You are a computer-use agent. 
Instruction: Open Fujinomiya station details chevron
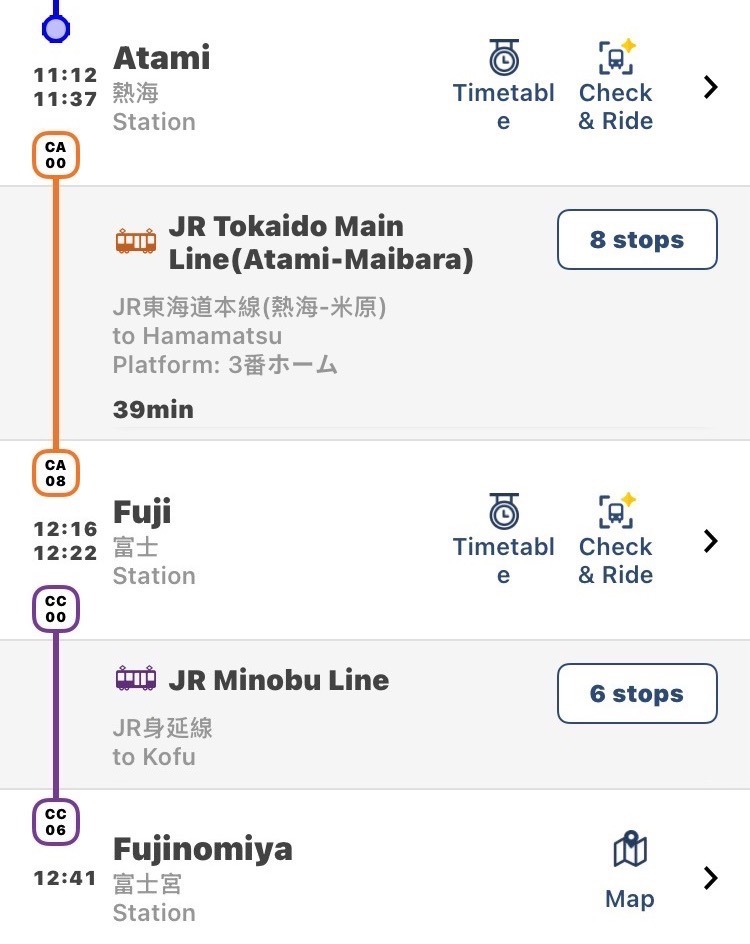[711, 878]
